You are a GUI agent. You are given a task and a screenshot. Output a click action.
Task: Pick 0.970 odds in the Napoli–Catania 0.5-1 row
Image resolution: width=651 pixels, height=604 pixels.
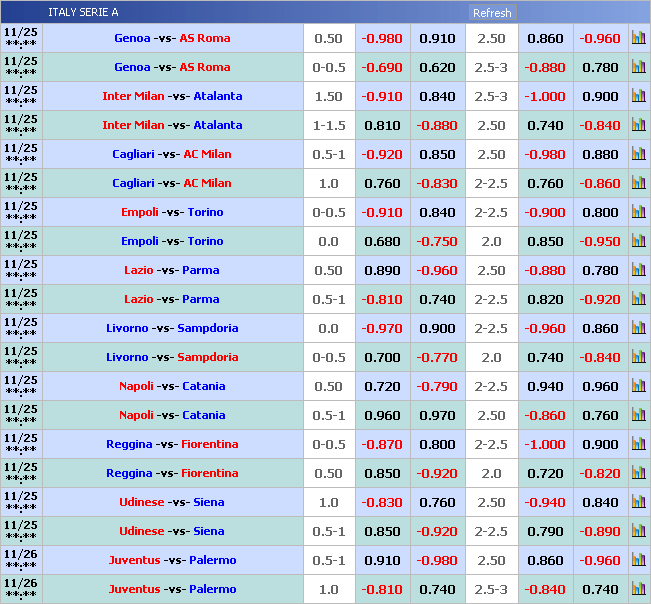click(437, 416)
